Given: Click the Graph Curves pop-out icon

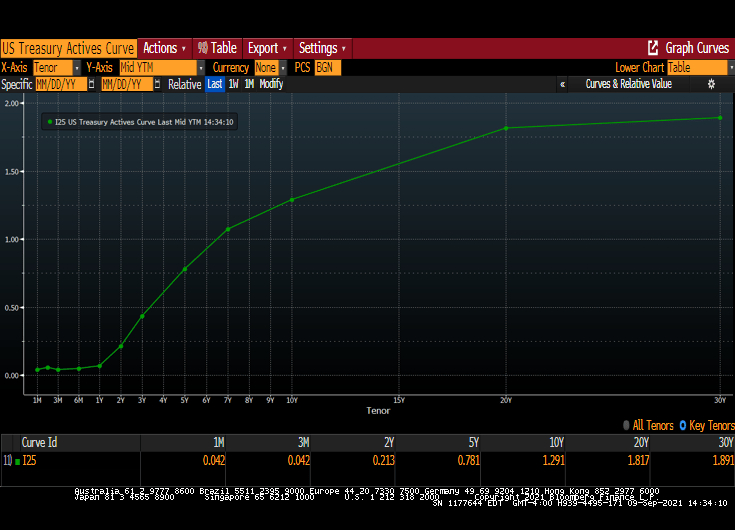Looking at the screenshot, I should 653,48.
